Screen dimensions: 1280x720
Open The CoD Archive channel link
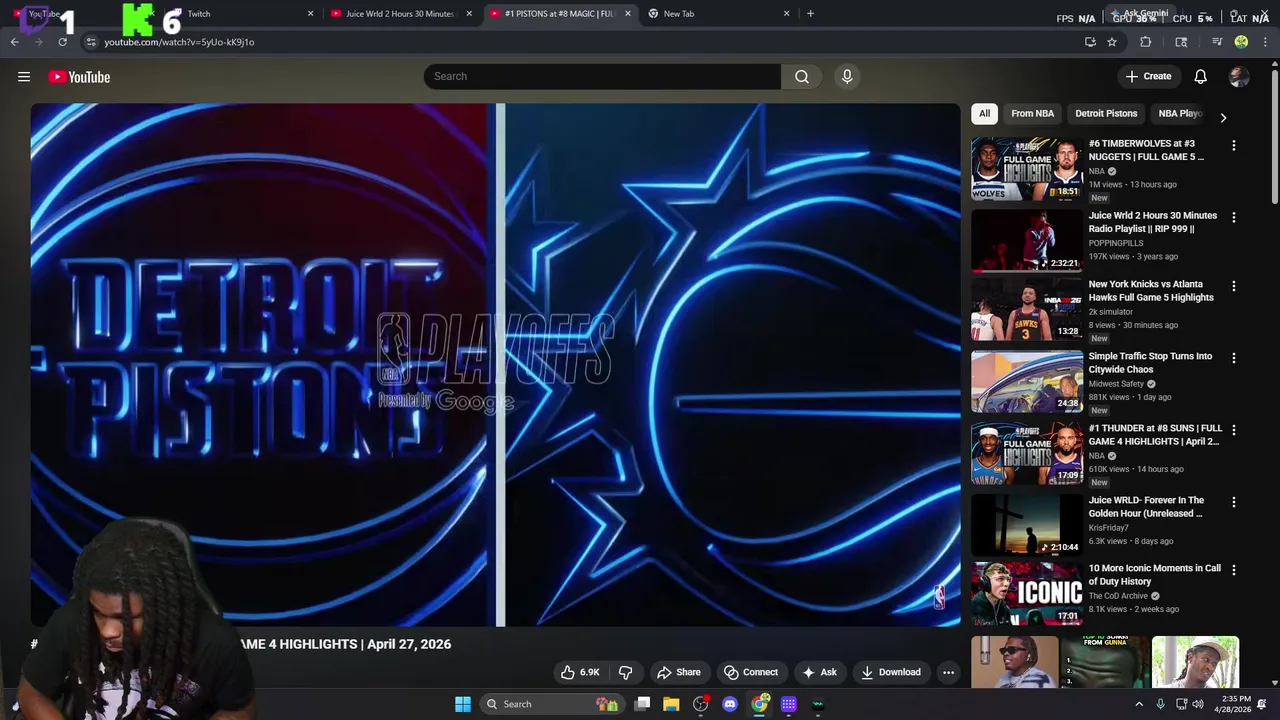[x=1119, y=596]
